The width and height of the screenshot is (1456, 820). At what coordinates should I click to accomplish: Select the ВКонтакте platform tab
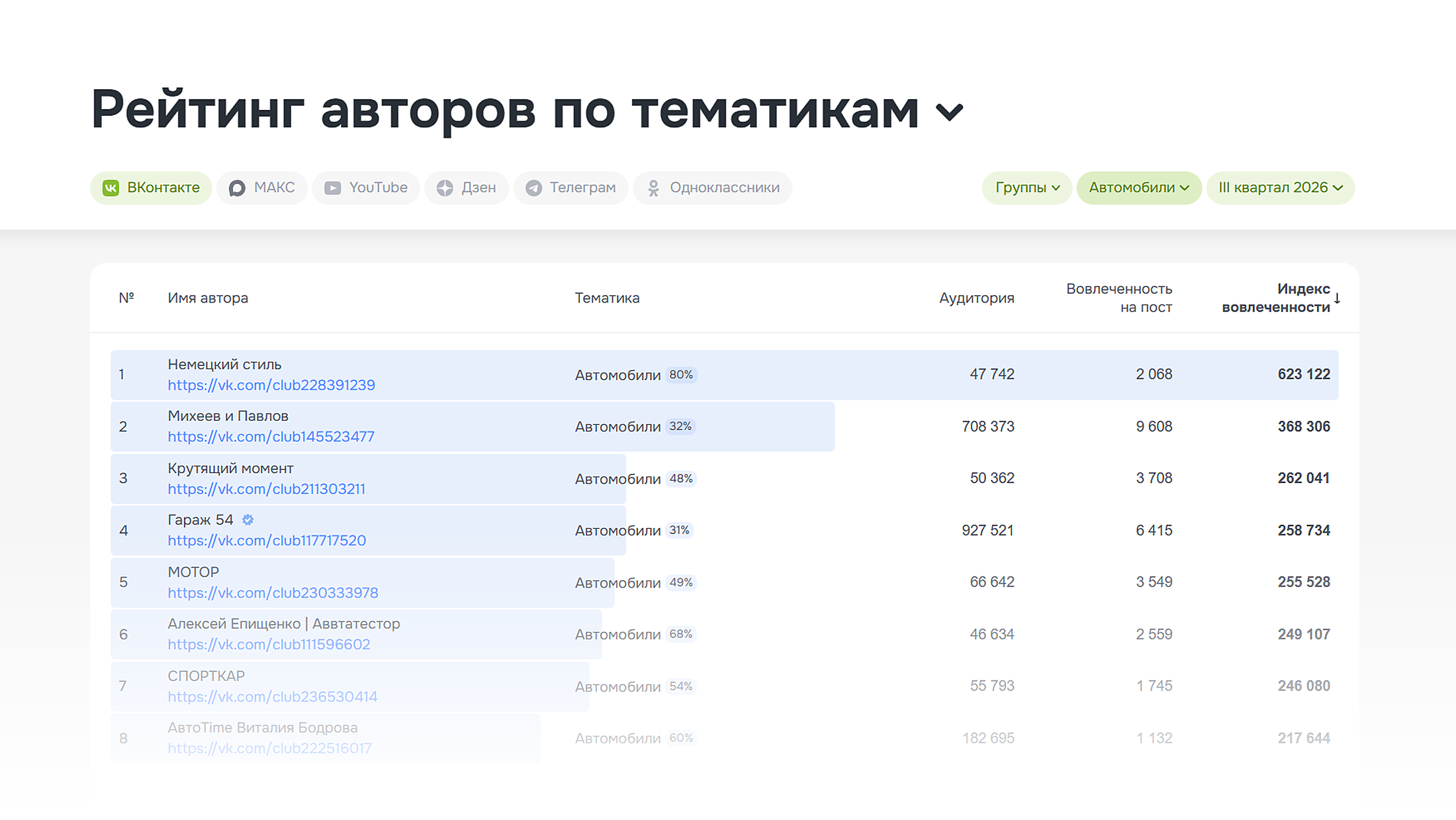coord(151,188)
